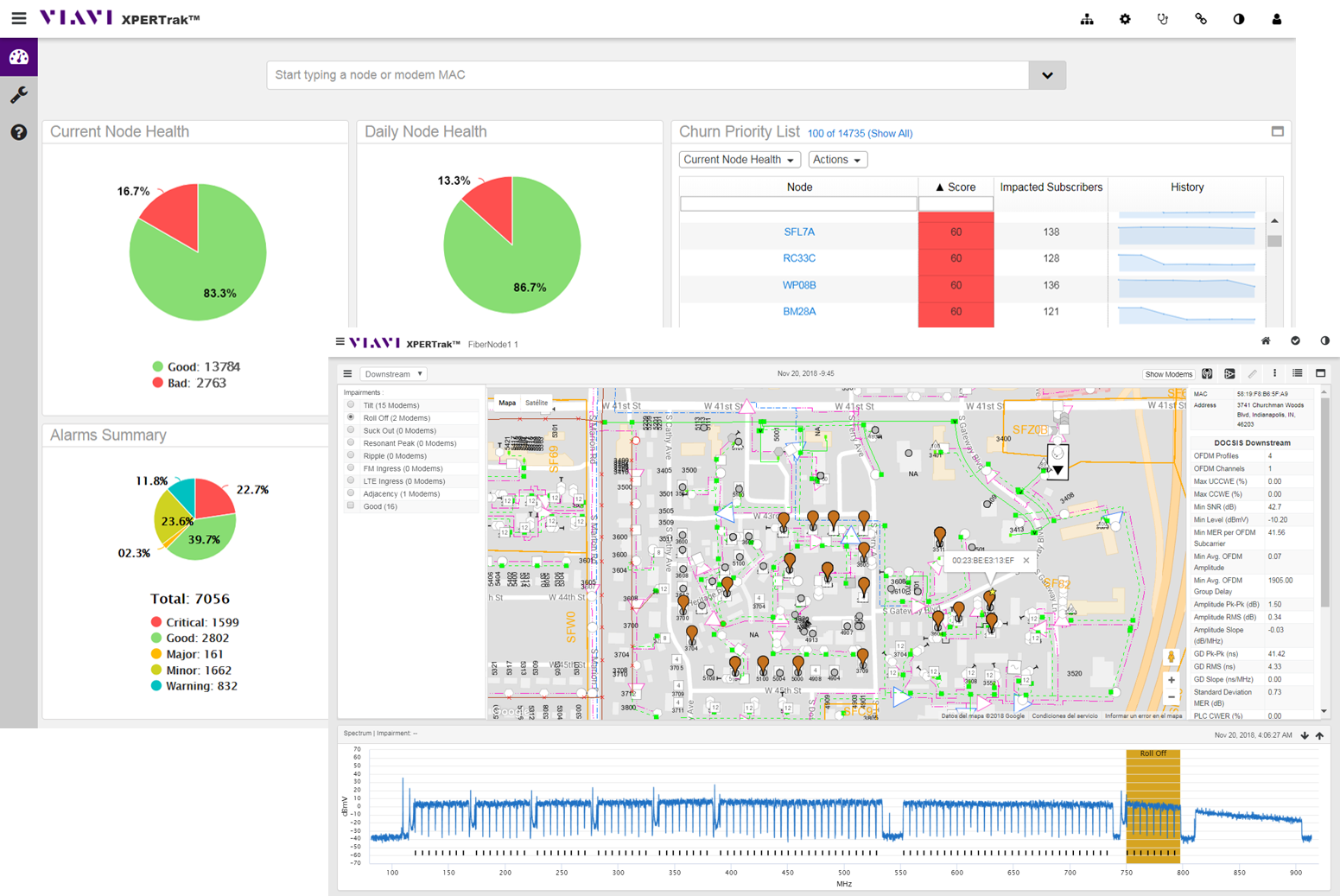Maximize the Churn Priority List panel
This screenshot has height=896, width=1340.
point(1278,131)
